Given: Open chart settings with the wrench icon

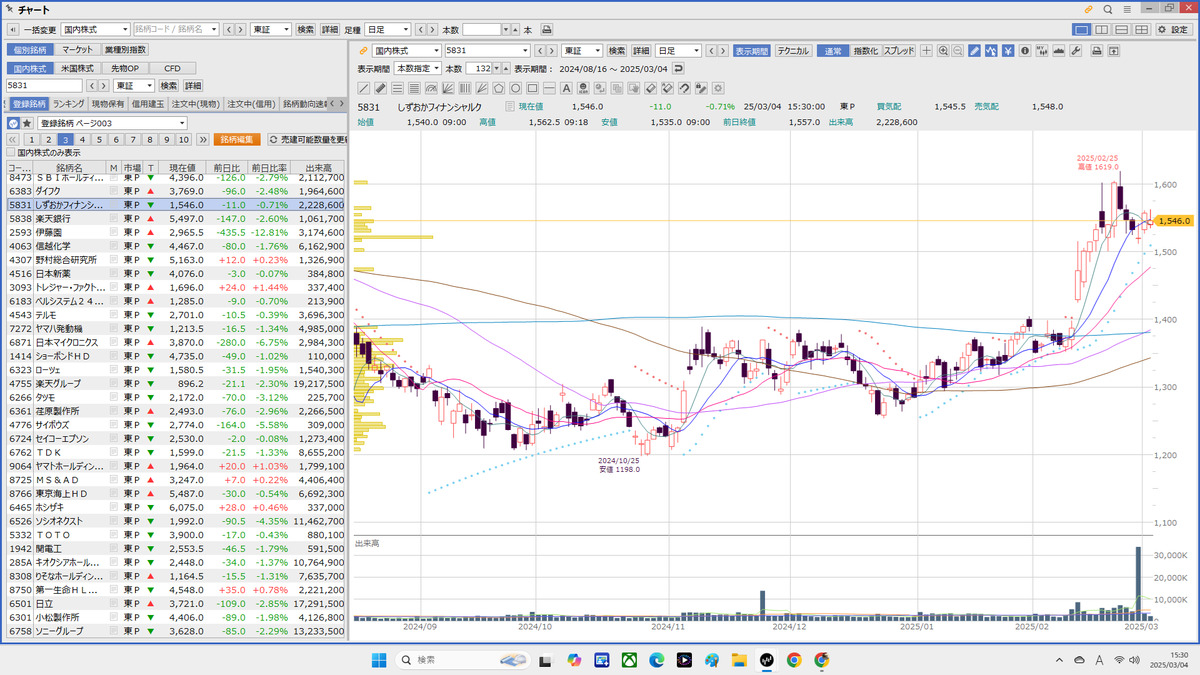Looking at the screenshot, I should 1076,50.
